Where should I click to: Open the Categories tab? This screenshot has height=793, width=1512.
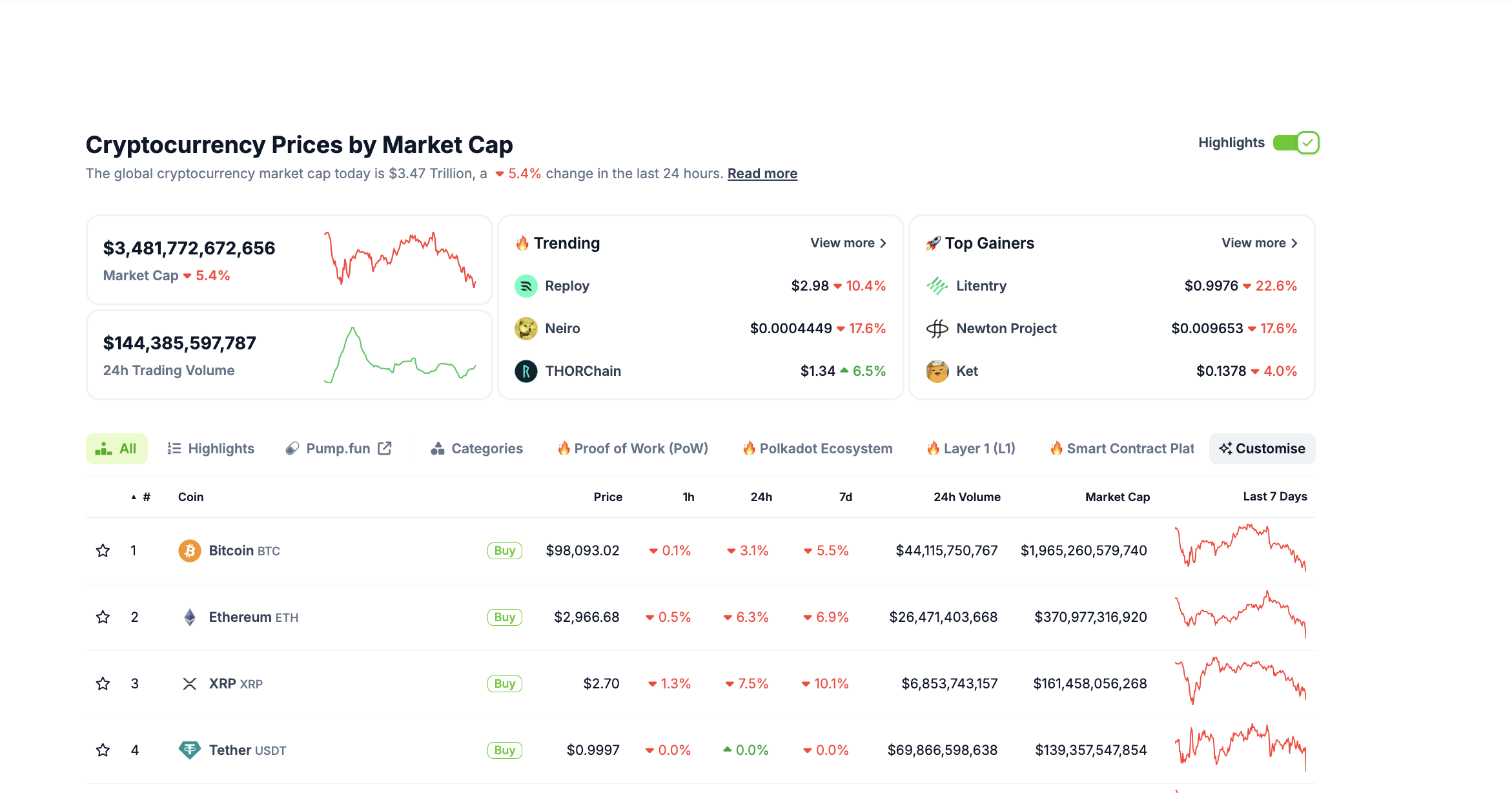coord(477,449)
